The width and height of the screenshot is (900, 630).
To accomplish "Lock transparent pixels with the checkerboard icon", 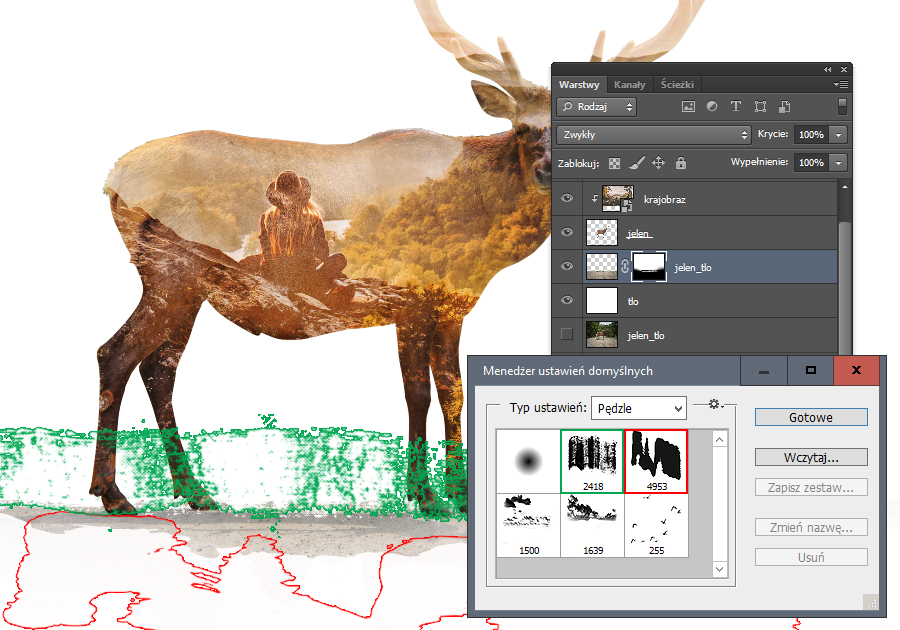I will pos(615,163).
